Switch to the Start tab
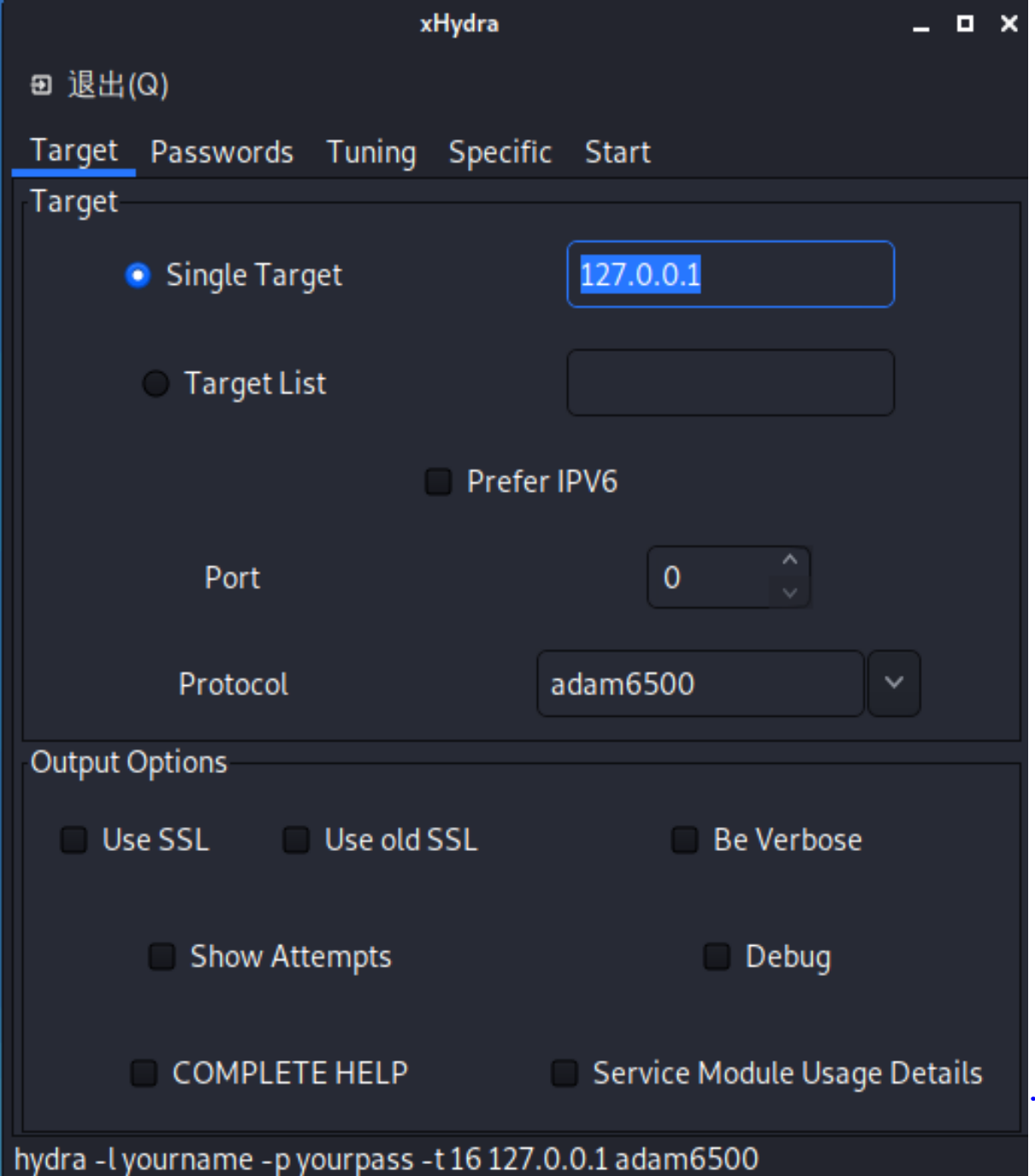The height and width of the screenshot is (1176, 1035). 617,152
